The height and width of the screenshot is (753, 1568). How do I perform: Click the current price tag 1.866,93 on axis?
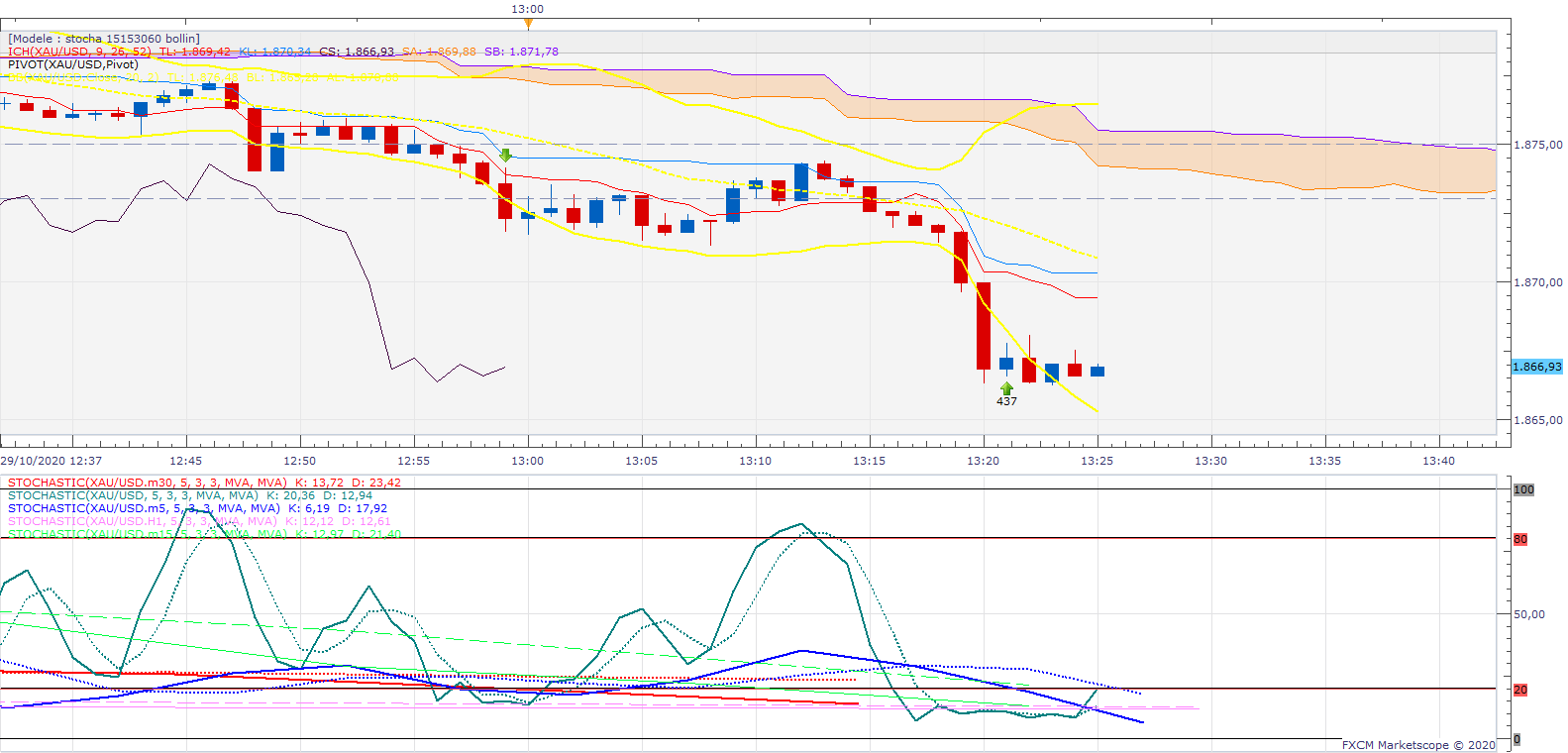click(1536, 367)
